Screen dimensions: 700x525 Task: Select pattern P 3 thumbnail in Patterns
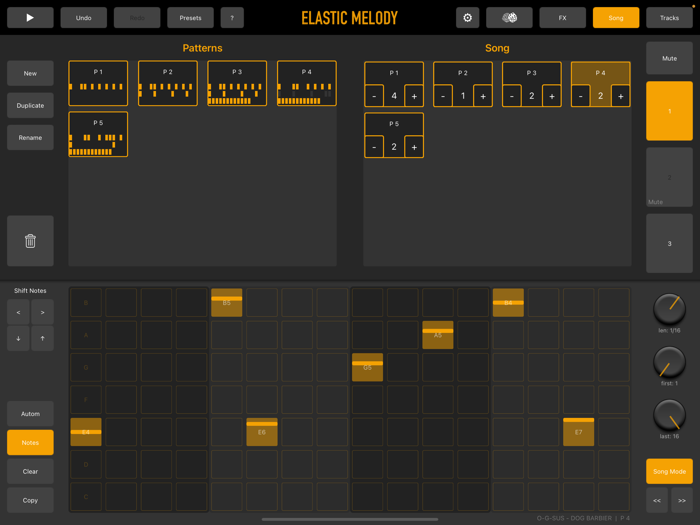[237, 83]
